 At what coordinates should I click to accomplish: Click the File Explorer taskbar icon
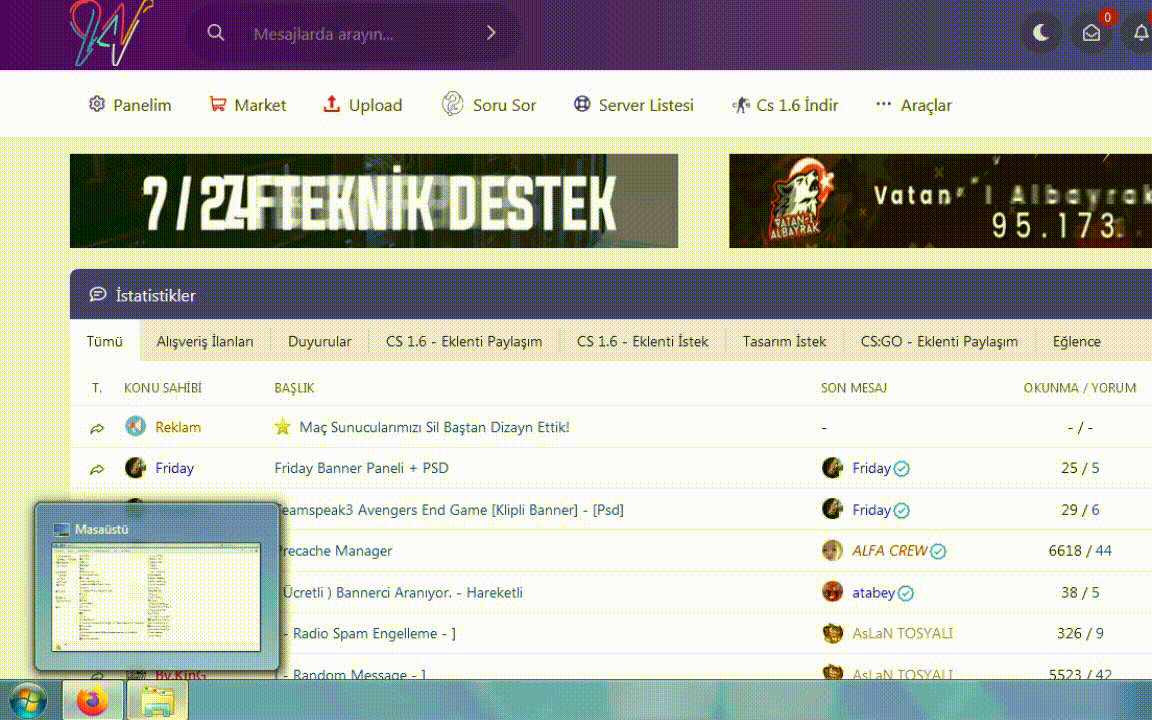click(x=157, y=700)
